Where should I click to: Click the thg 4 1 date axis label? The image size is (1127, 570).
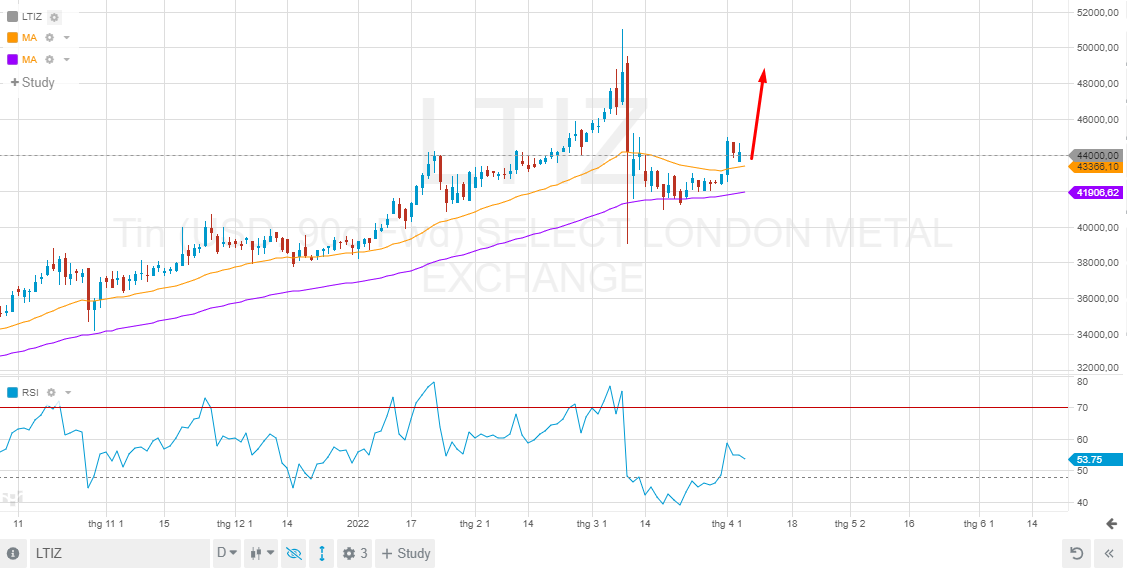tap(727, 524)
